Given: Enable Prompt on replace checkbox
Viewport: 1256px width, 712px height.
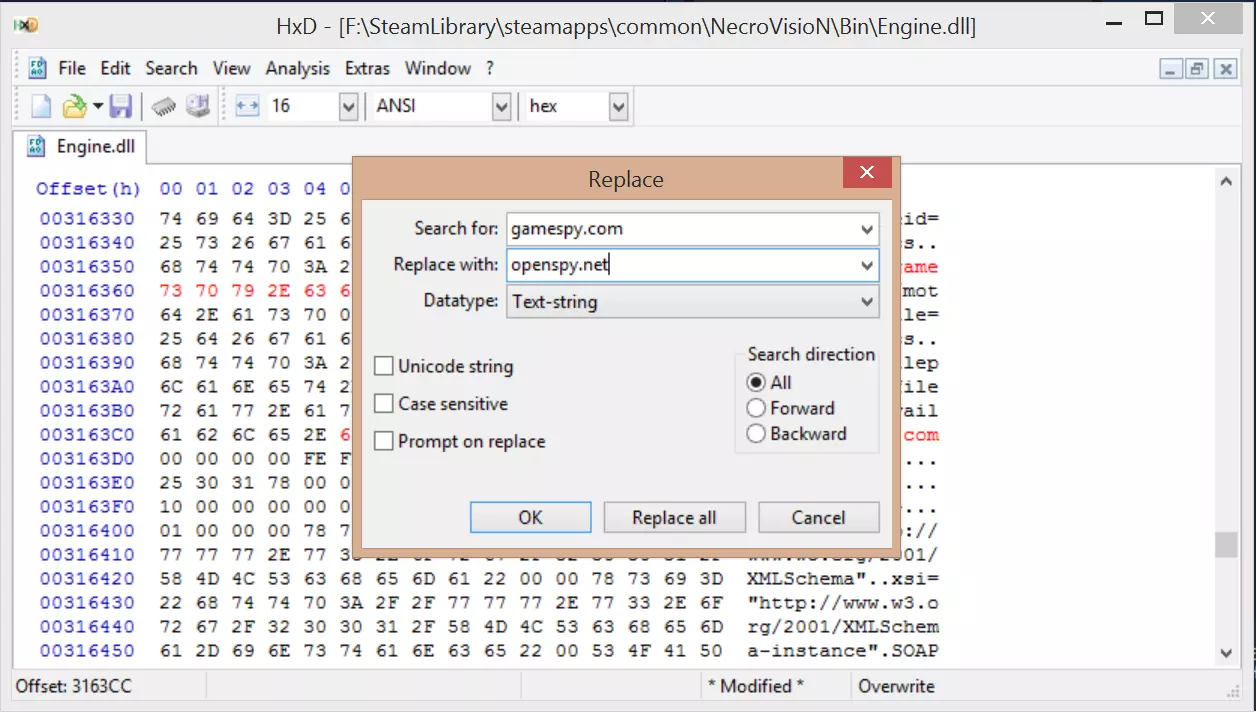Looking at the screenshot, I should [x=383, y=441].
